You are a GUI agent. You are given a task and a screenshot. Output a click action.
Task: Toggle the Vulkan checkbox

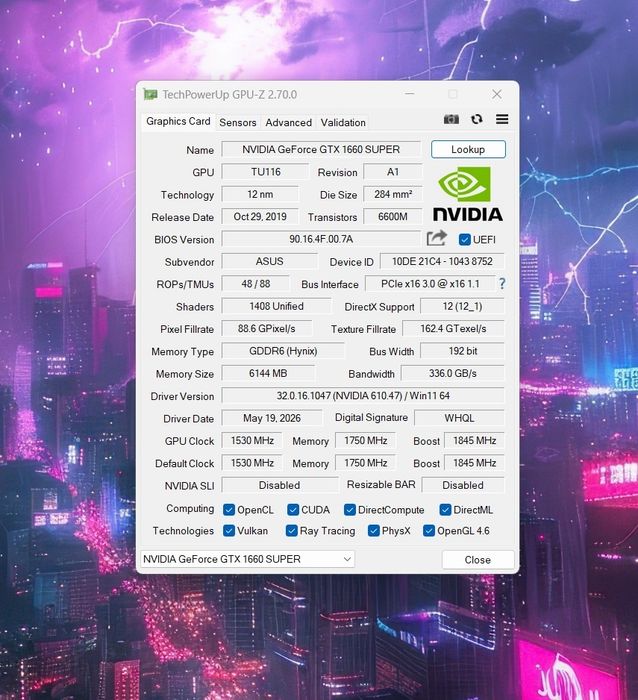(x=229, y=531)
